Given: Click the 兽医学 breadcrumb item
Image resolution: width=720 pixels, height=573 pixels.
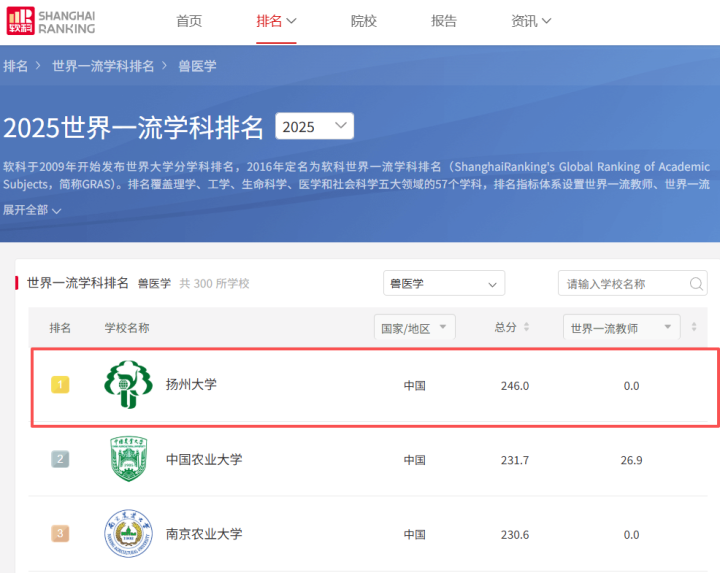Looking at the screenshot, I should coord(197,66).
